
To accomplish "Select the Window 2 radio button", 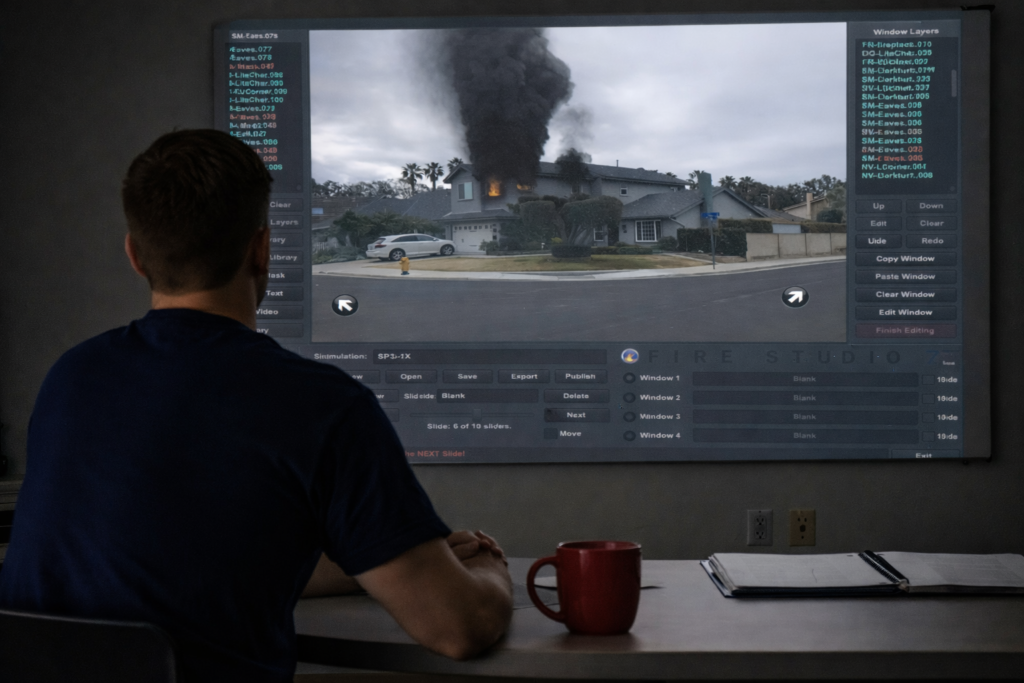I will pyautogui.click(x=629, y=398).
